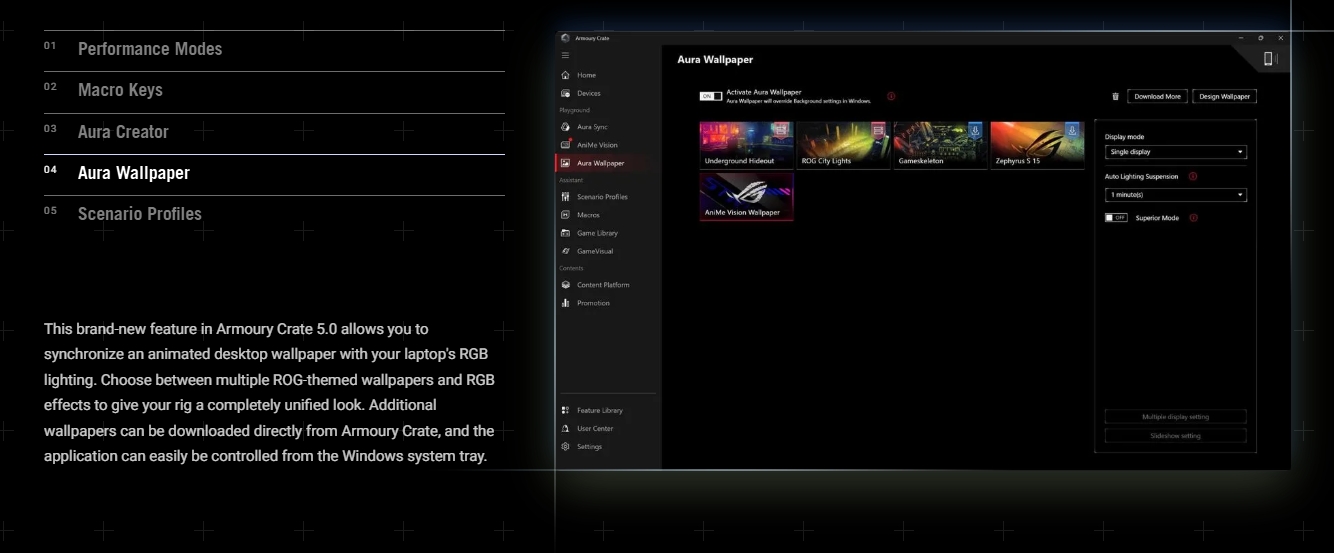Select the ROG City Lights wallpaper thumbnail

click(x=843, y=145)
